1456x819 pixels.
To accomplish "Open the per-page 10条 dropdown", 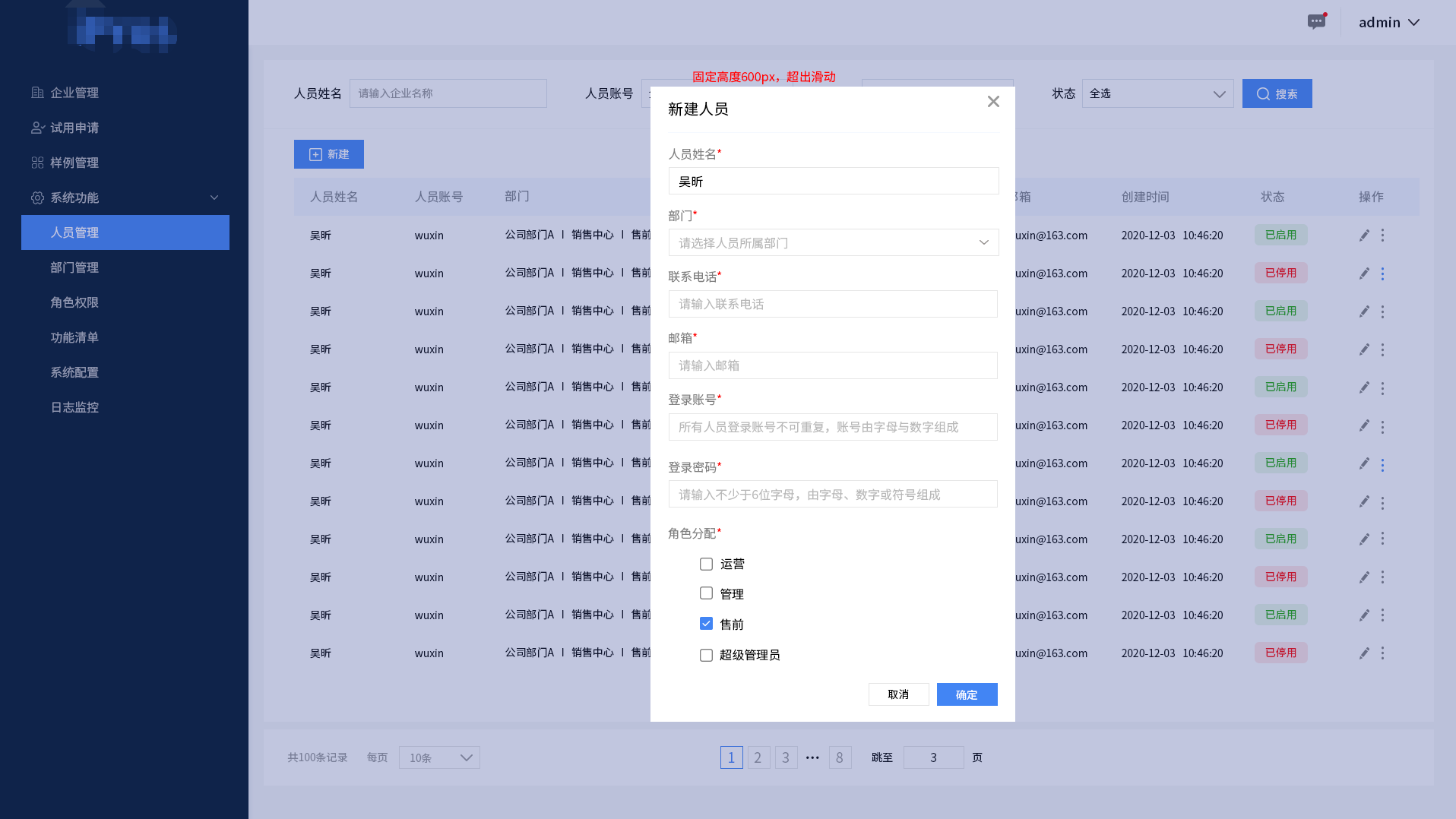I will coord(439,757).
